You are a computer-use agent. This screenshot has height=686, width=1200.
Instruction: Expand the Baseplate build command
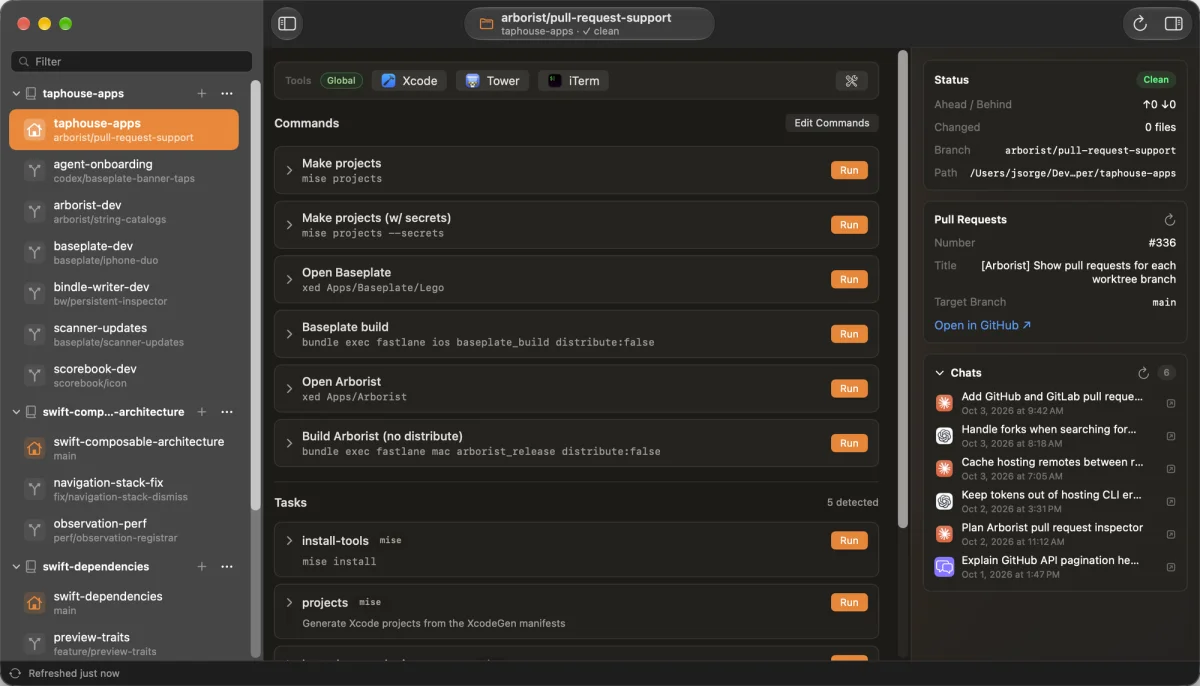coord(289,334)
